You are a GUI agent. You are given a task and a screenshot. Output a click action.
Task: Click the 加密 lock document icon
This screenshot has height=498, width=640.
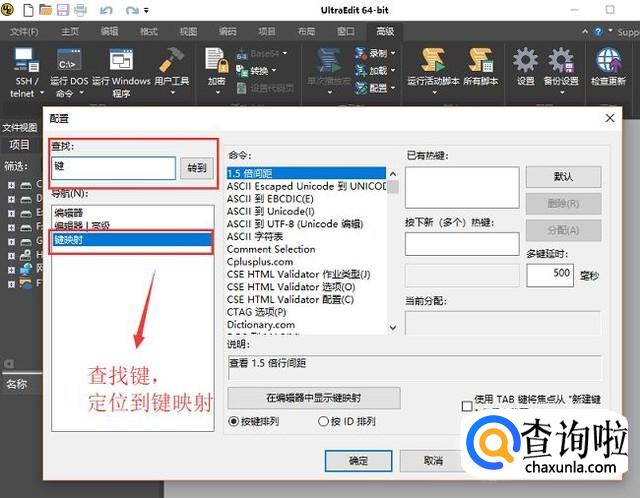pos(216,60)
